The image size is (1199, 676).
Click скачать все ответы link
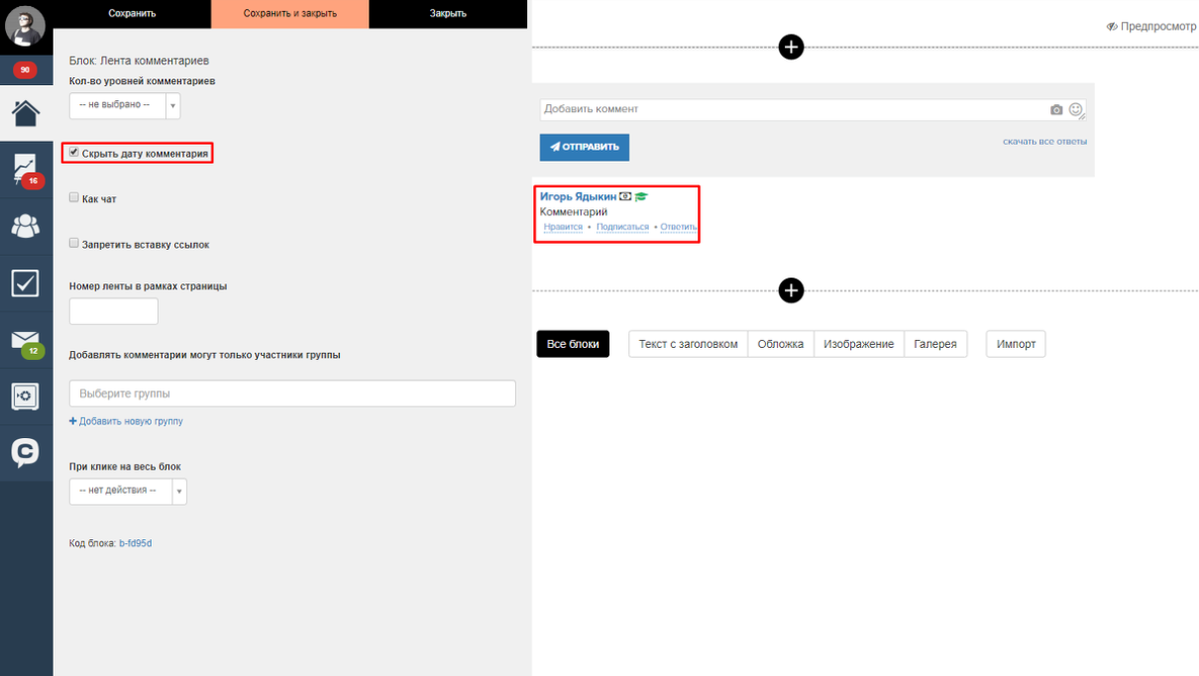coord(1045,141)
